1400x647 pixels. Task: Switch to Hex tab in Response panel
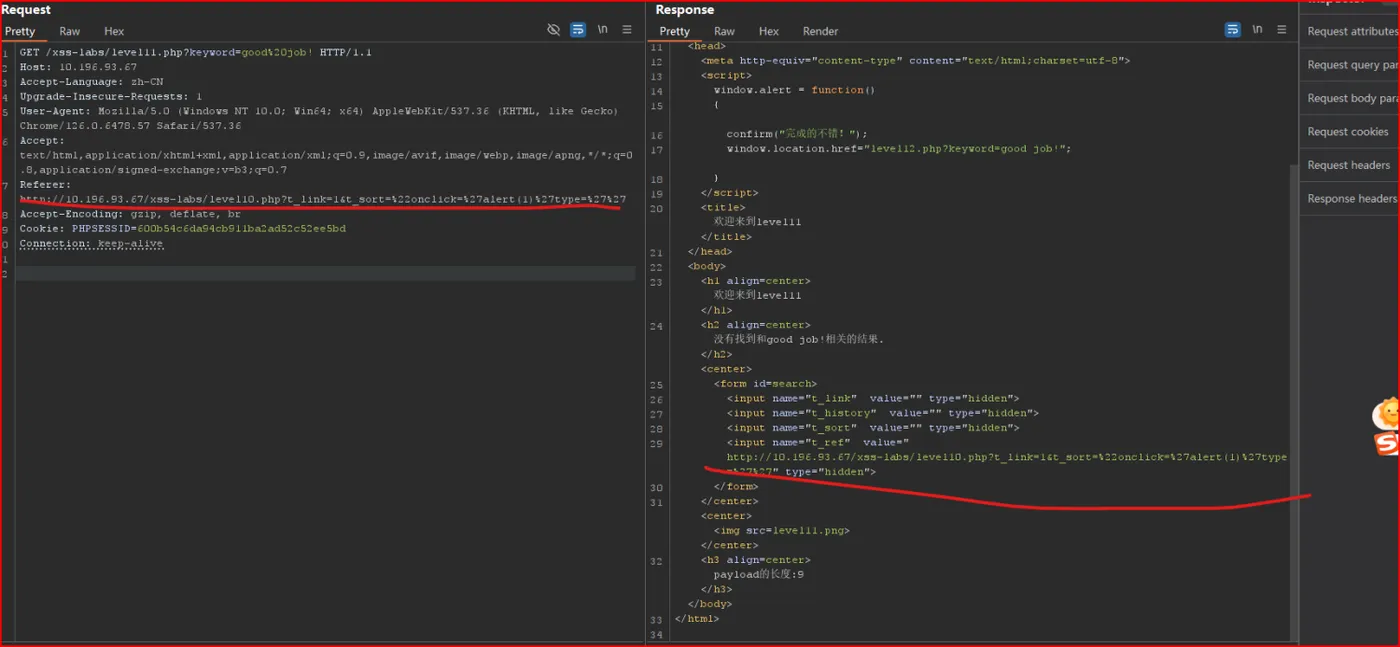[769, 31]
